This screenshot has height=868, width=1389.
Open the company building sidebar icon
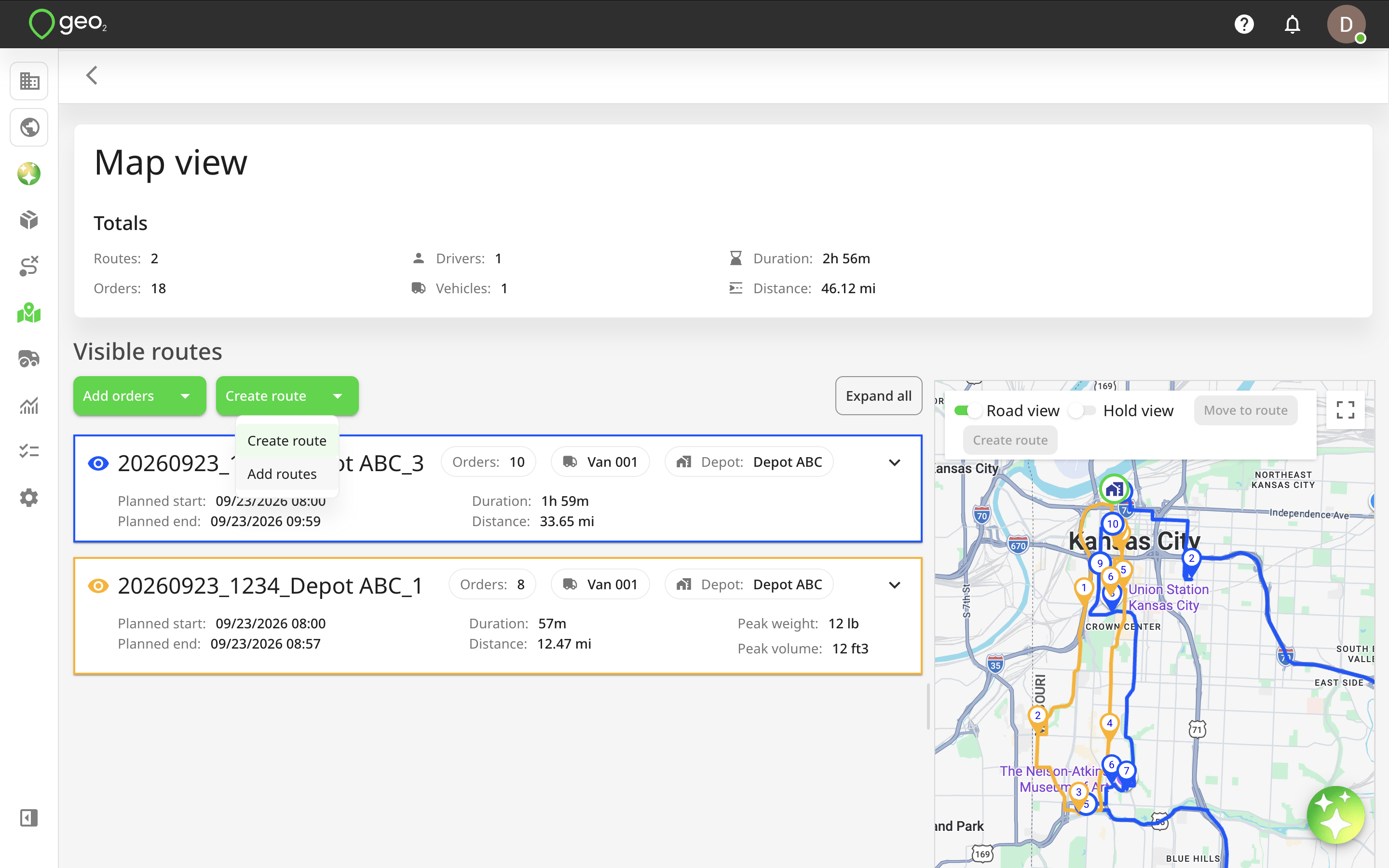tap(29, 81)
